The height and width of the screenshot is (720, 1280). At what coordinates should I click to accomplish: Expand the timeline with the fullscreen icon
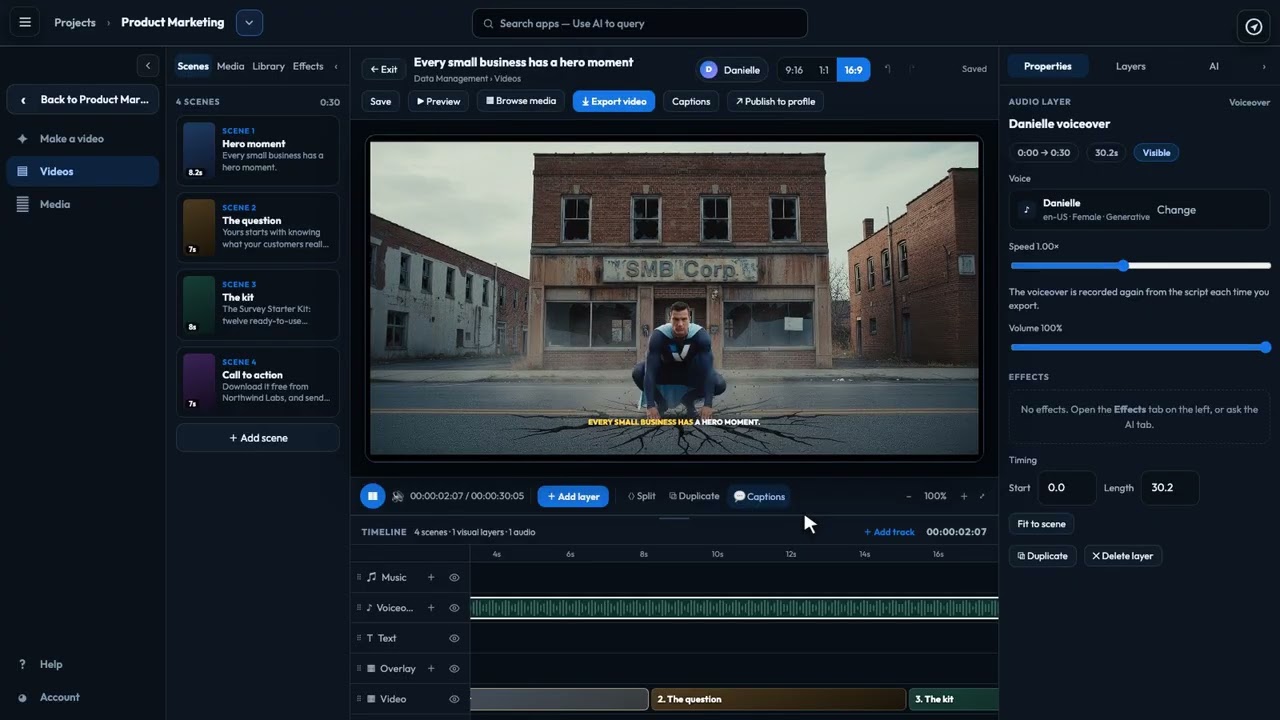(x=982, y=496)
